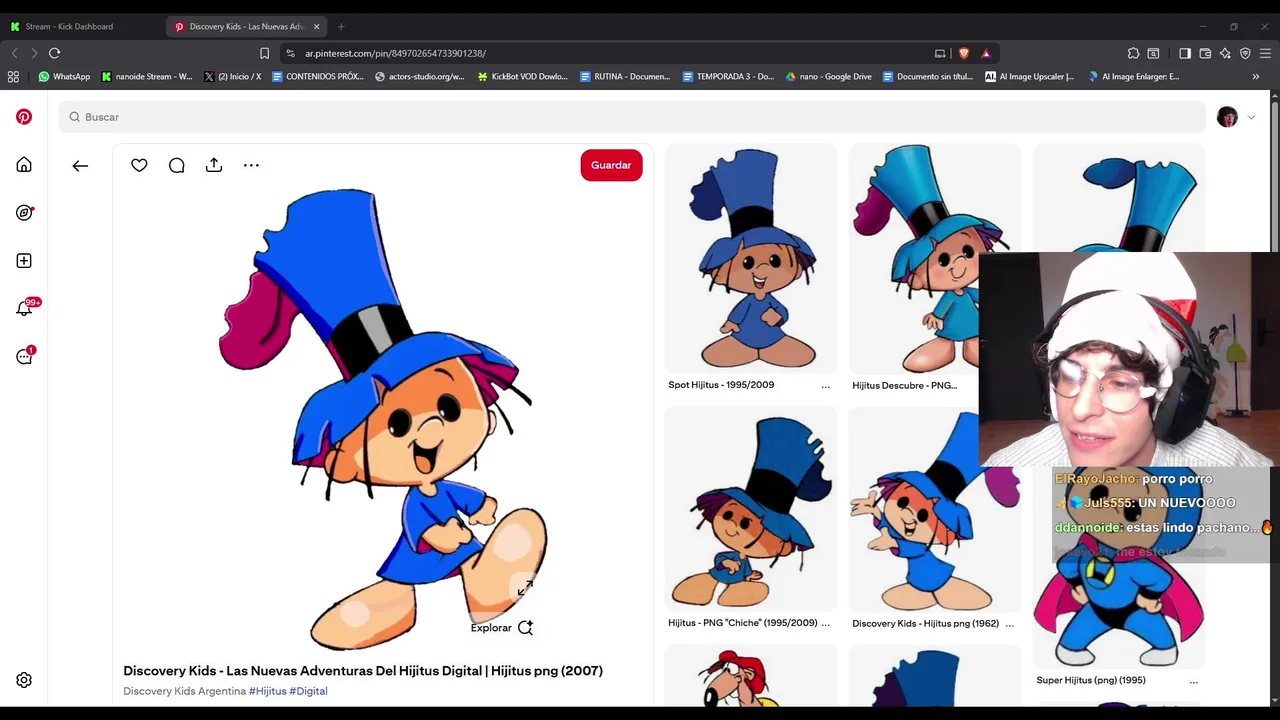Open more options for Discovery Kids Hijitus 1962 pin
The width and height of the screenshot is (1280, 720).
click(x=1009, y=624)
